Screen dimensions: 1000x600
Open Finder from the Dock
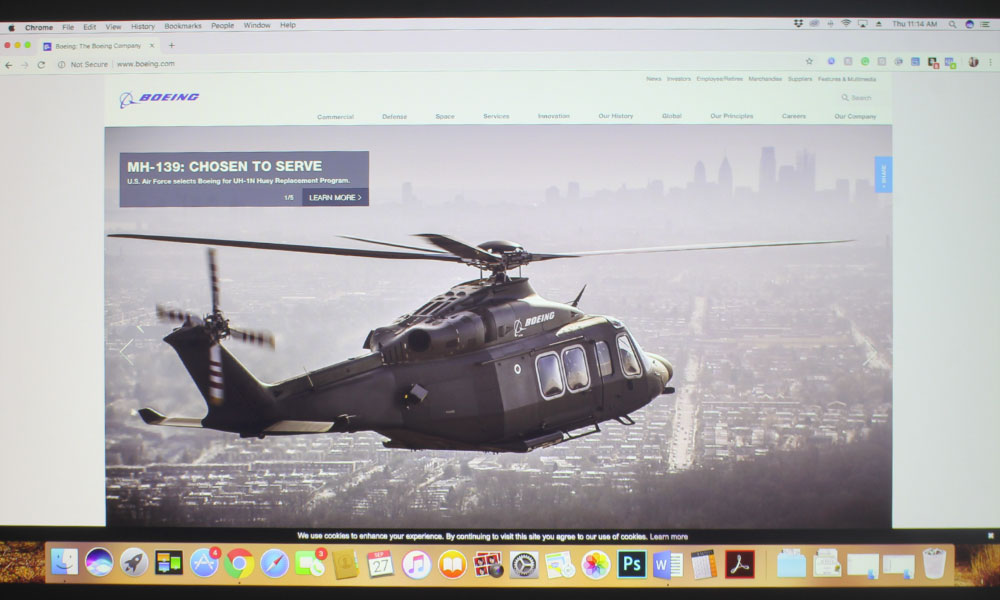coord(64,562)
